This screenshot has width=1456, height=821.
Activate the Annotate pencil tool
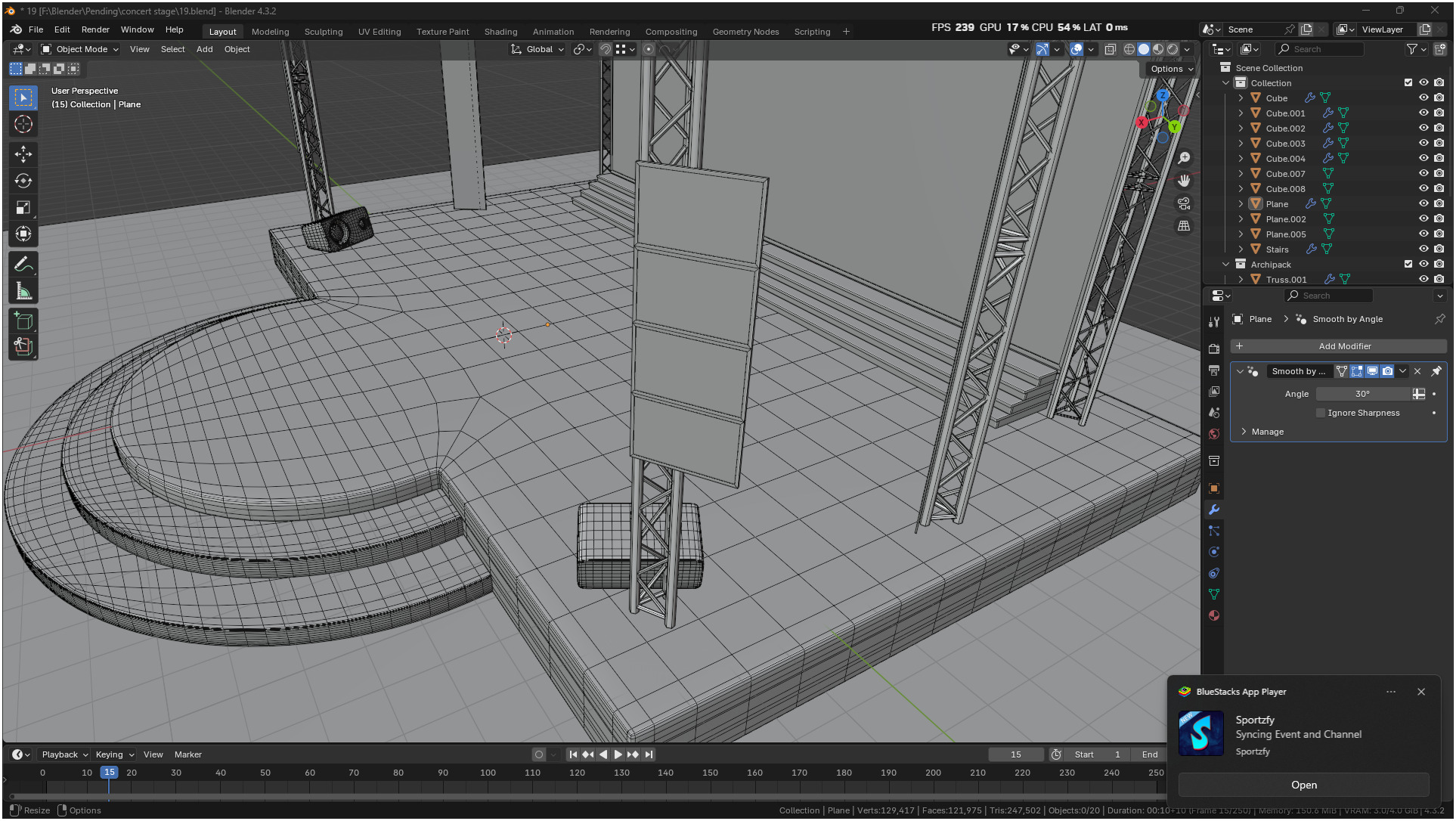point(23,265)
